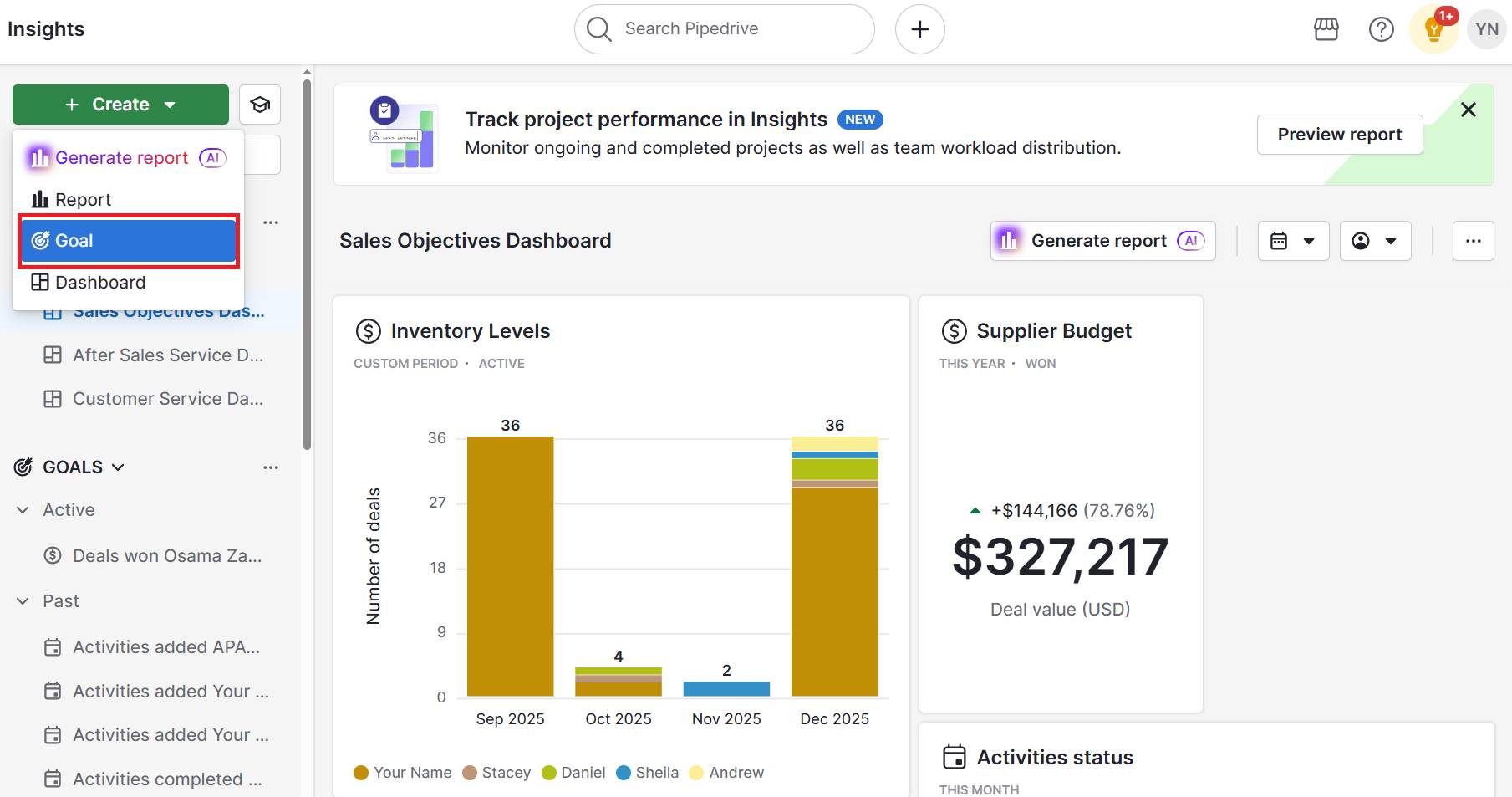1512x797 pixels.
Task: Click the Sales Objectives Dashboard heading
Action: 476,241
